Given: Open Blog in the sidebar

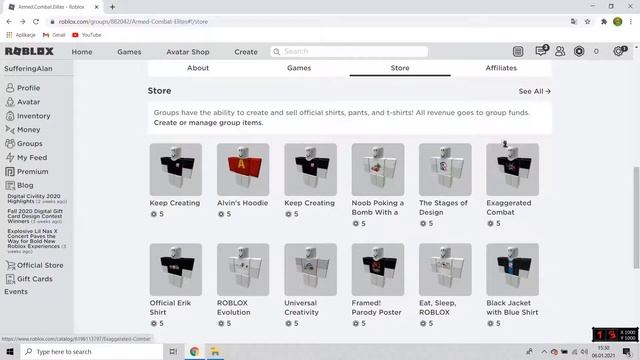Looking at the screenshot, I should click(19, 185).
